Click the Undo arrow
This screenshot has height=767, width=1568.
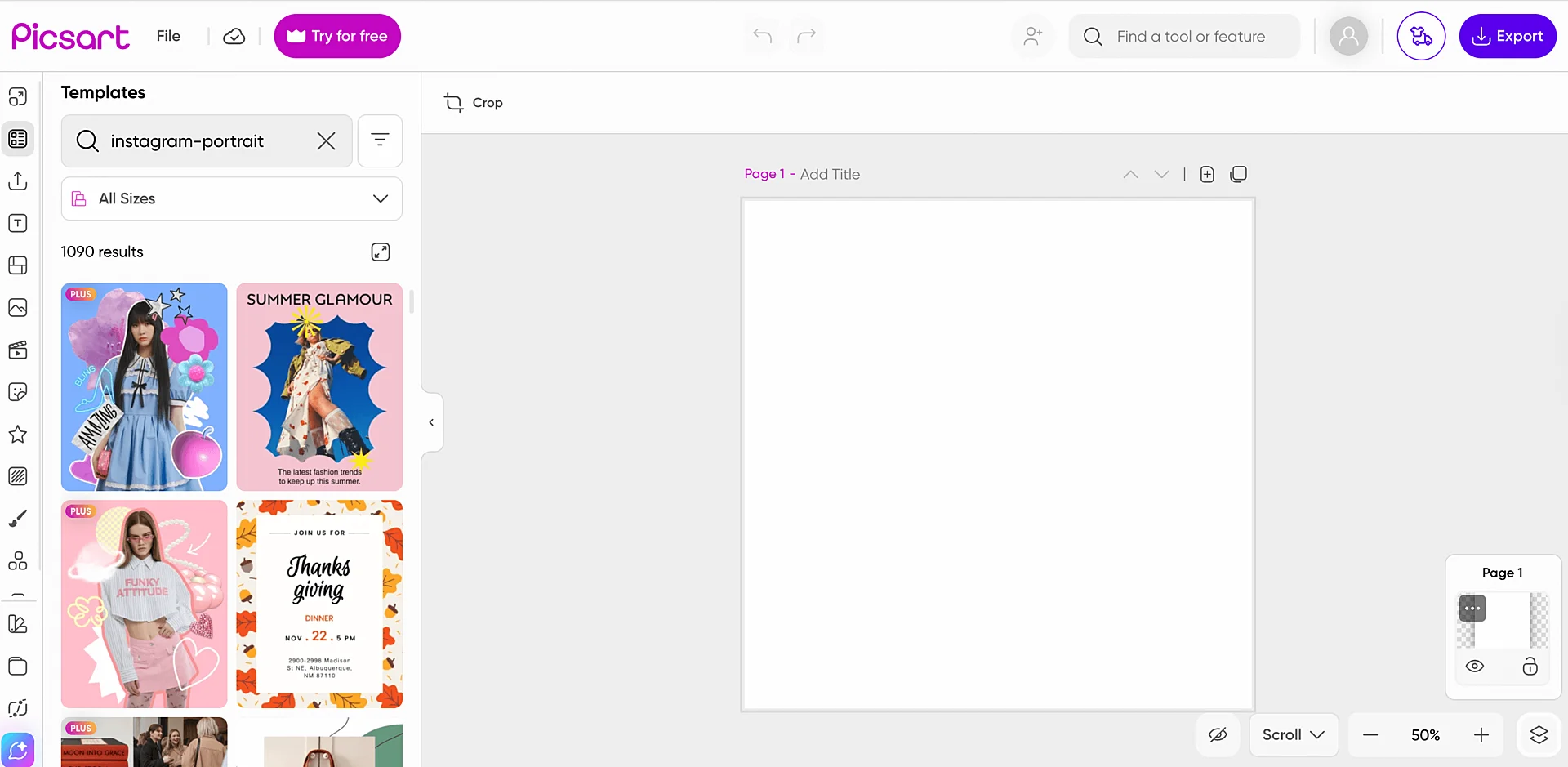[763, 36]
